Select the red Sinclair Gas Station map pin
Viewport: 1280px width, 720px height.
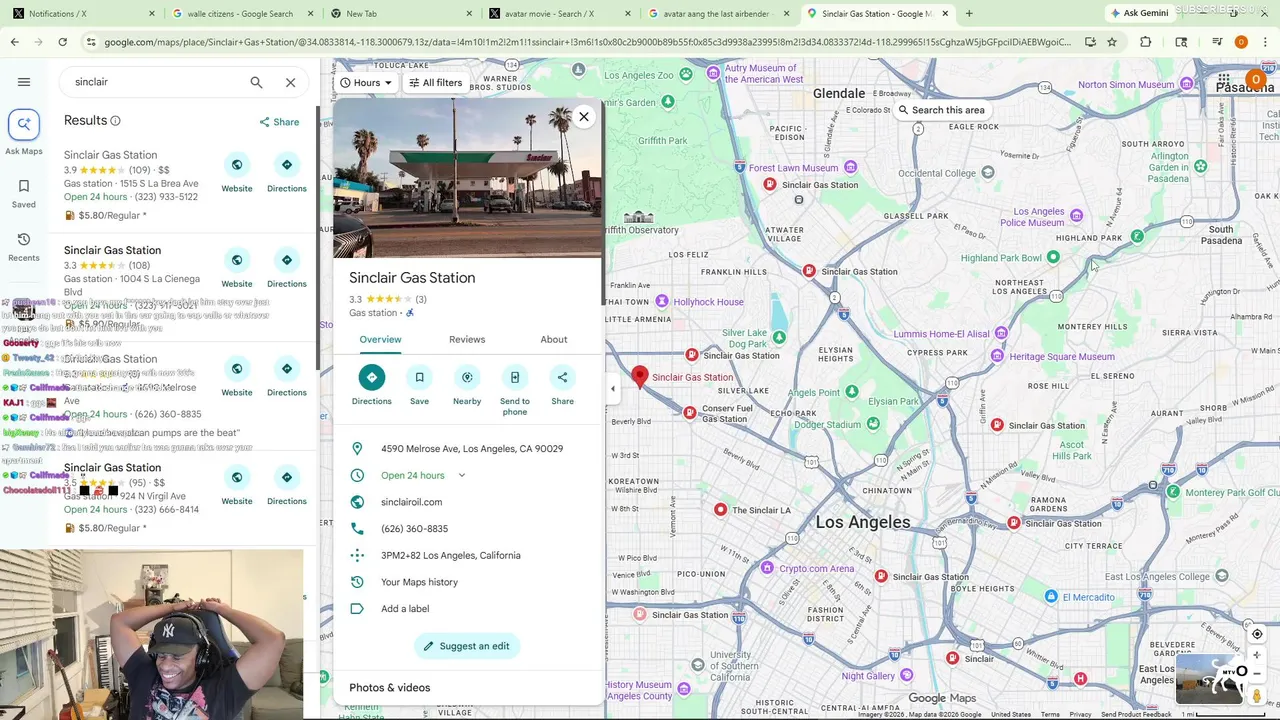click(640, 377)
